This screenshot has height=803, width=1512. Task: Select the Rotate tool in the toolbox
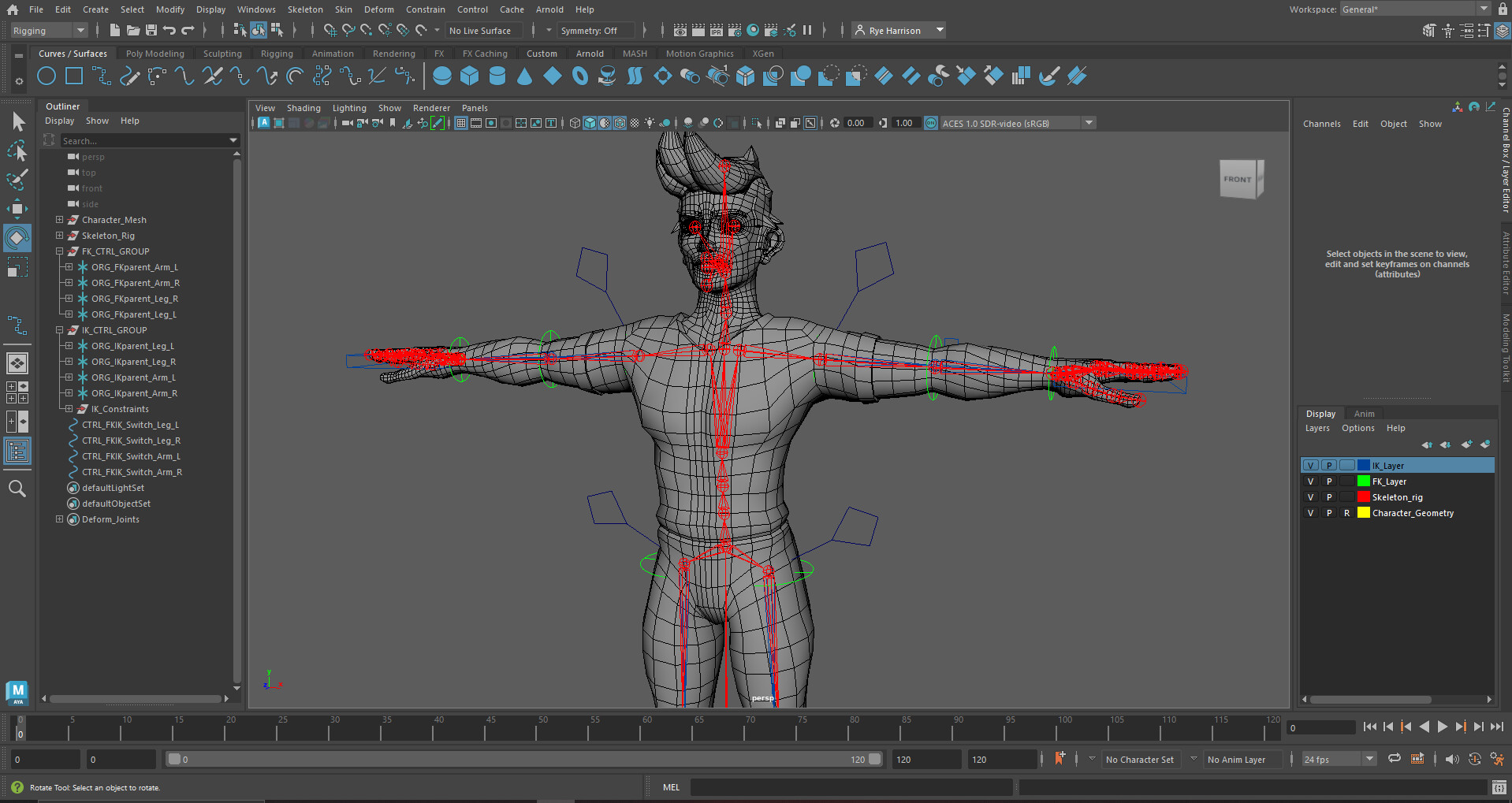pyautogui.click(x=17, y=238)
